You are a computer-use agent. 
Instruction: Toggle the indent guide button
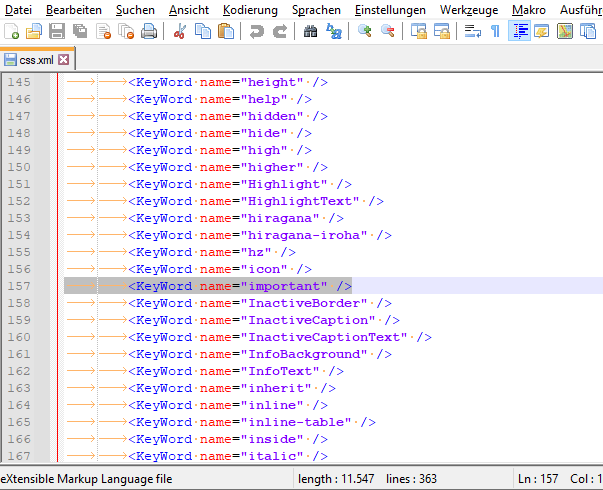tap(519, 32)
